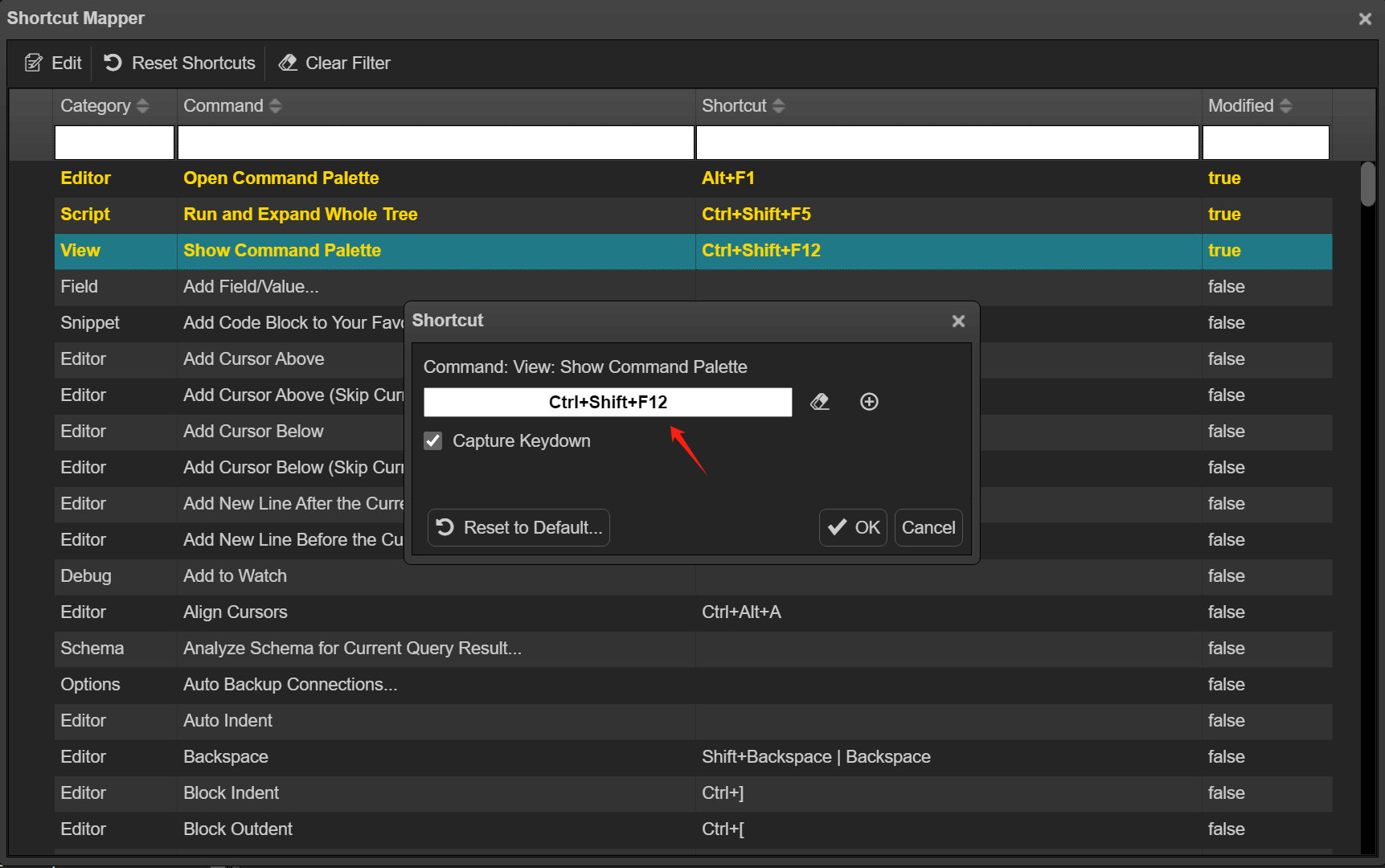Select Add New Line After the Current row
Image resolution: width=1385 pixels, height=868 pixels.
[293, 504]
